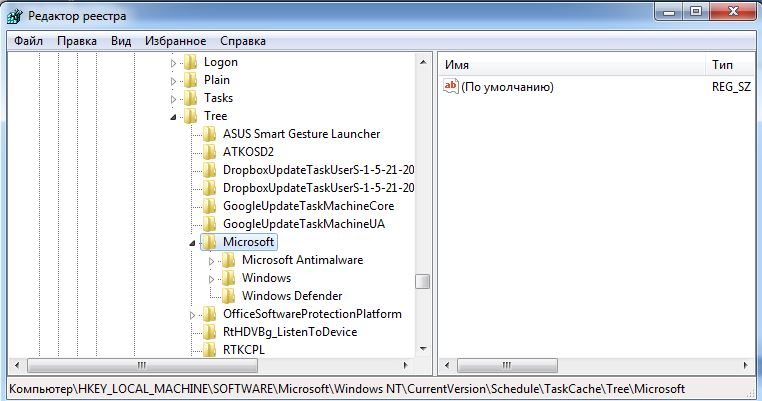Click the Microsoft folder icon
The width and height of the screenshot is (762, 401).
(209, 242)
